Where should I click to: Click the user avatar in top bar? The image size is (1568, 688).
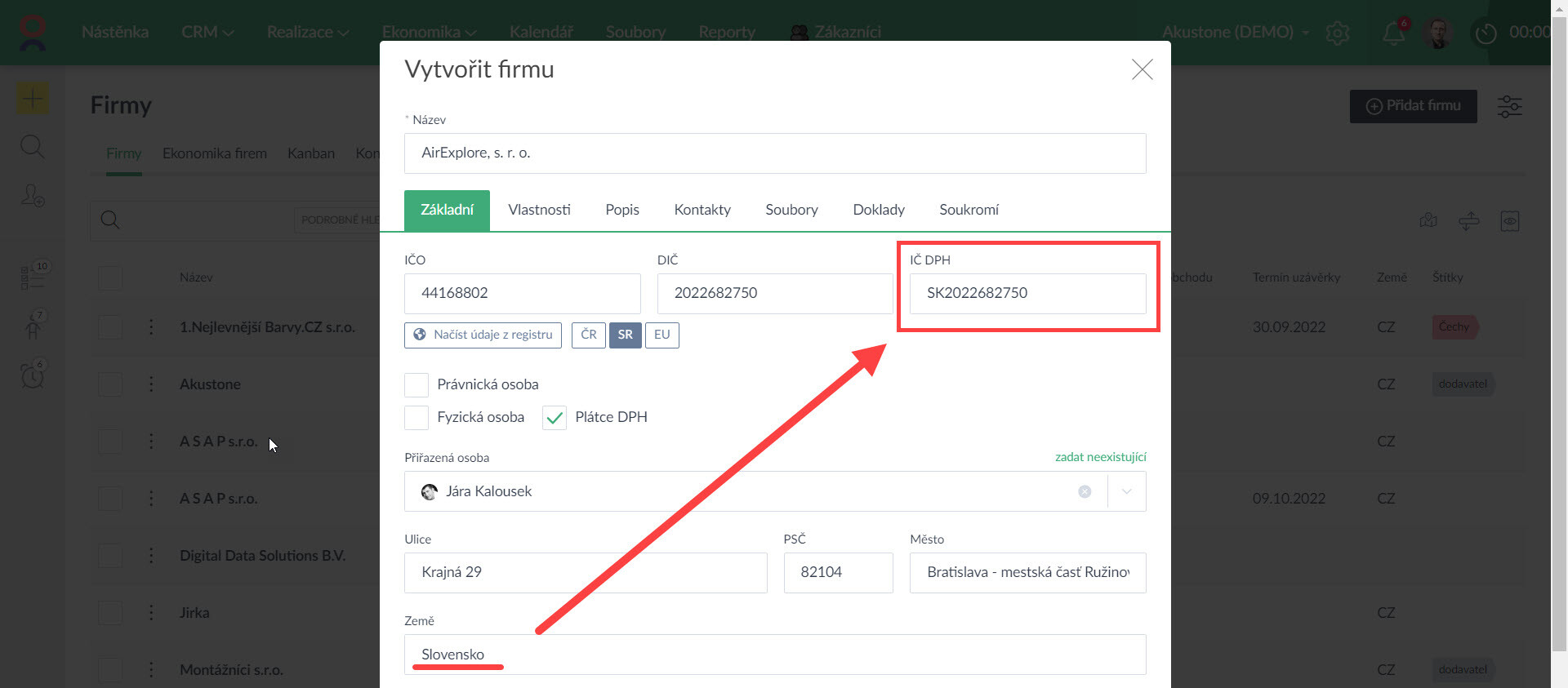[1437, 33]
